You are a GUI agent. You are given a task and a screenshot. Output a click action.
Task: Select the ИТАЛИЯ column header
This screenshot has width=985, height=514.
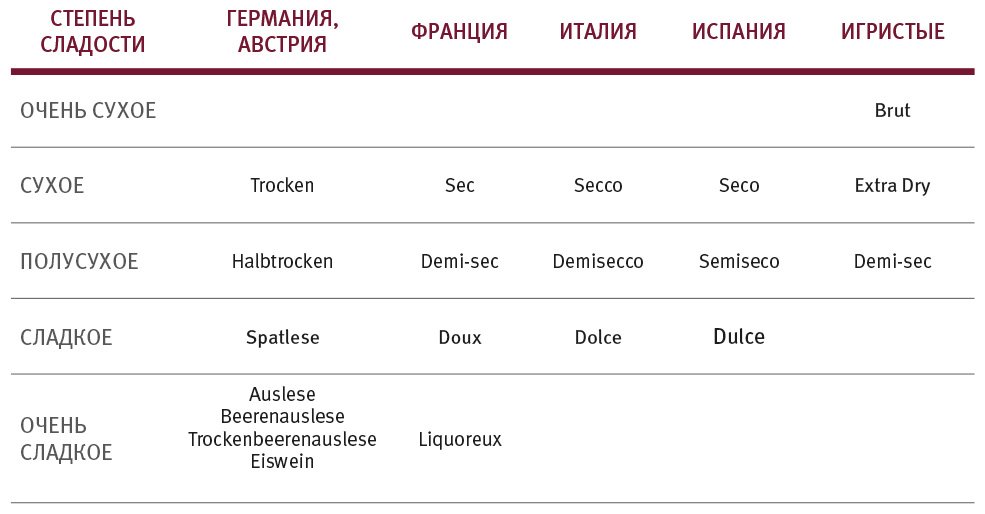click(x=598, y=32)
